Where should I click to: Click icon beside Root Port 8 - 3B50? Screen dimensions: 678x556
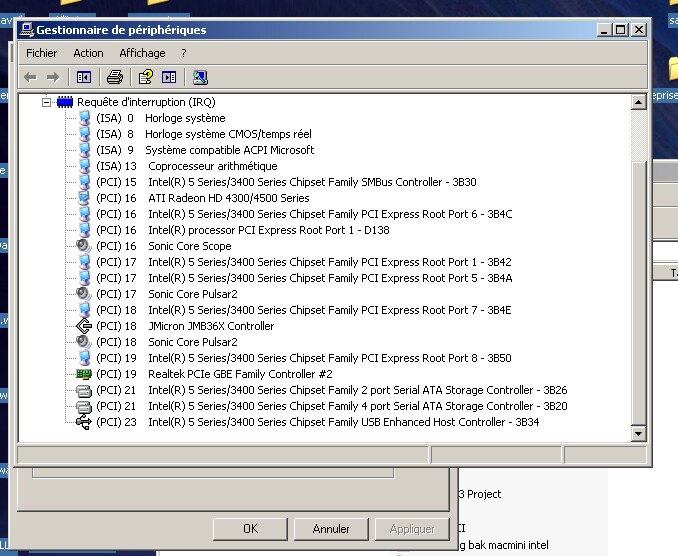[85, 358]
